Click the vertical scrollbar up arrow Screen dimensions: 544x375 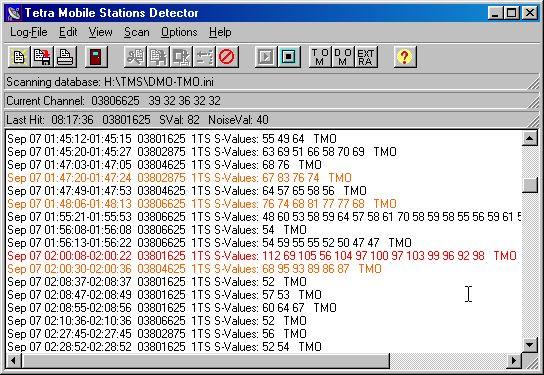pos(529,139)
